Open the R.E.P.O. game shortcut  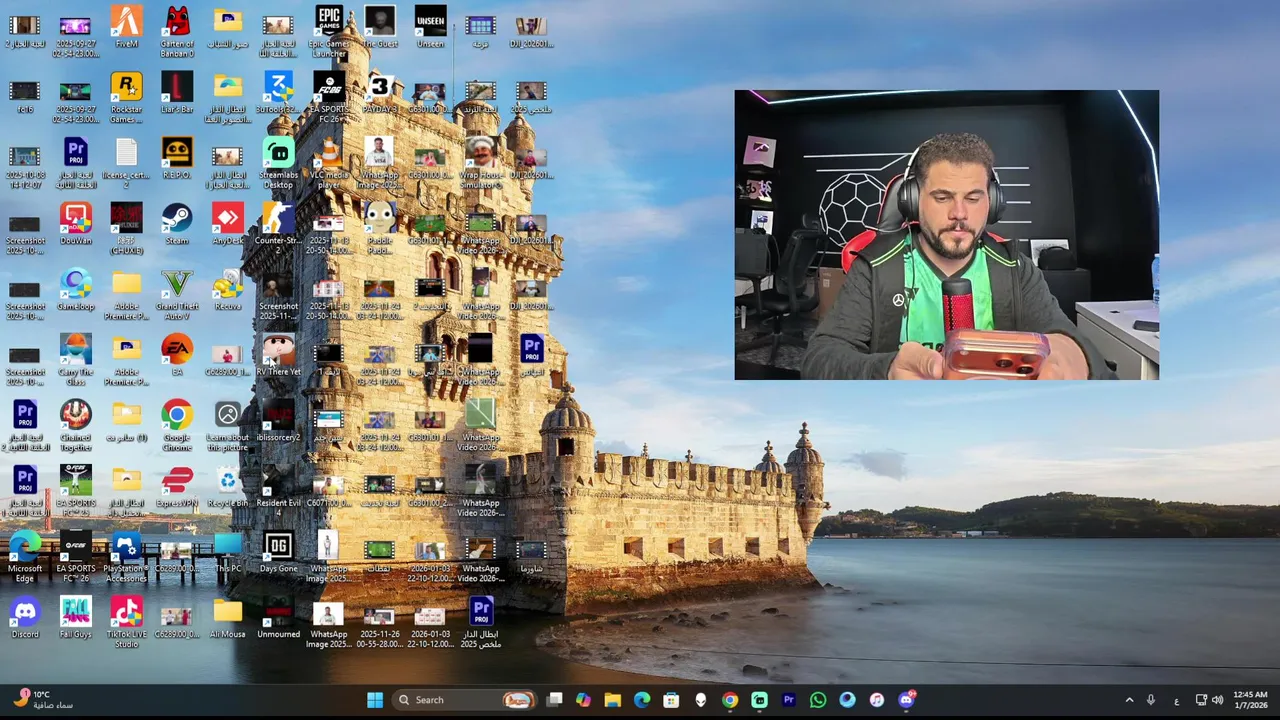pos(177,158)
